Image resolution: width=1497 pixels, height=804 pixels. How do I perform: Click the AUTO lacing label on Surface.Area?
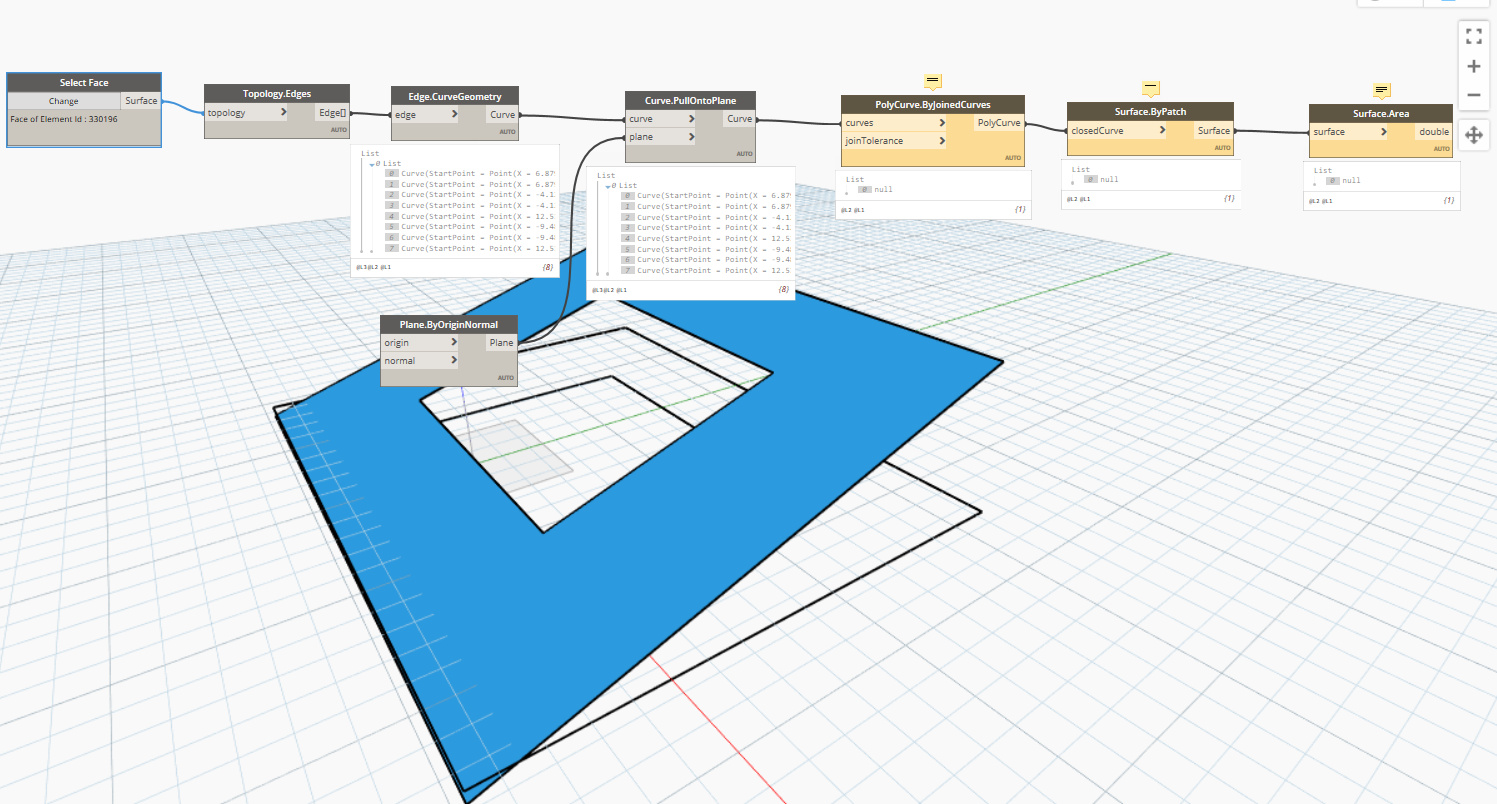click(x=1441, y=149)
